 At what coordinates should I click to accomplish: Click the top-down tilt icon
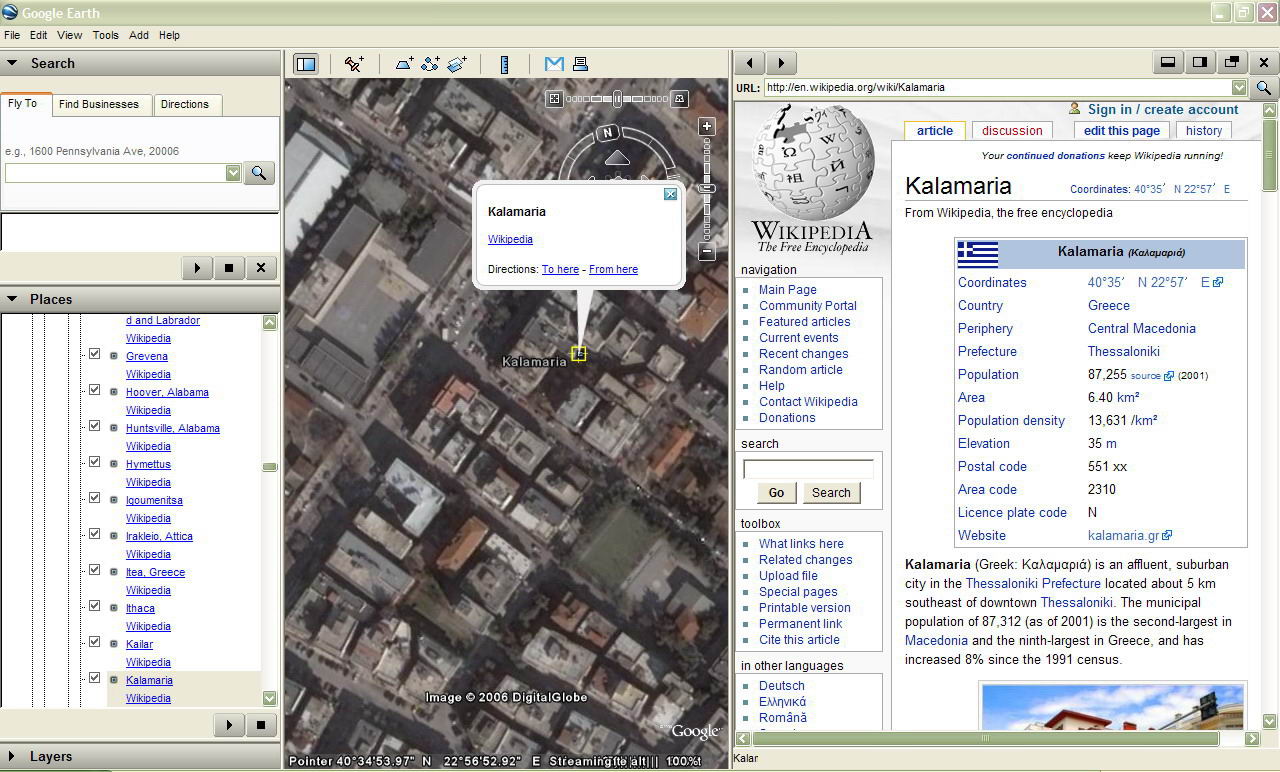tap(554, 99)
